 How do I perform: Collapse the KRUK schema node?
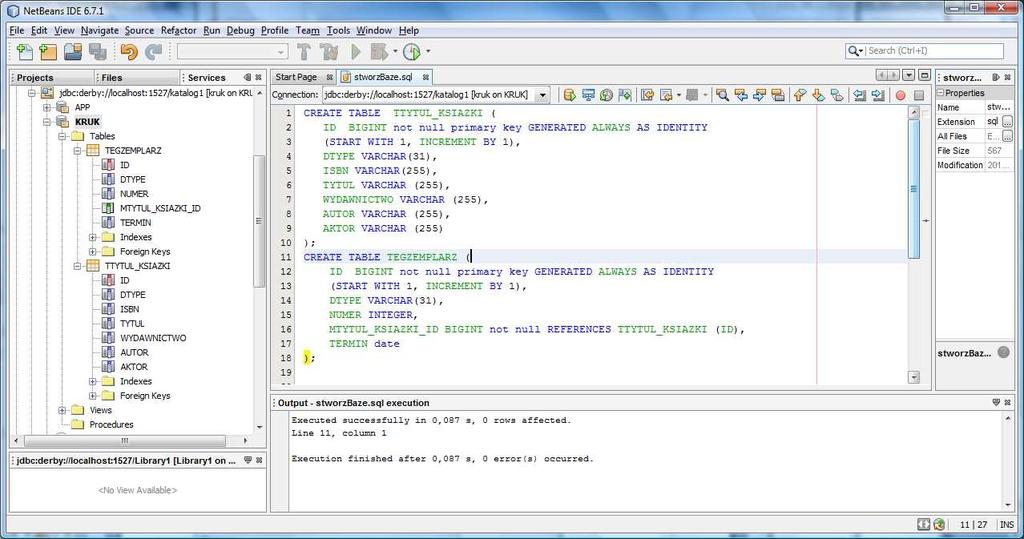click(47, 122)
